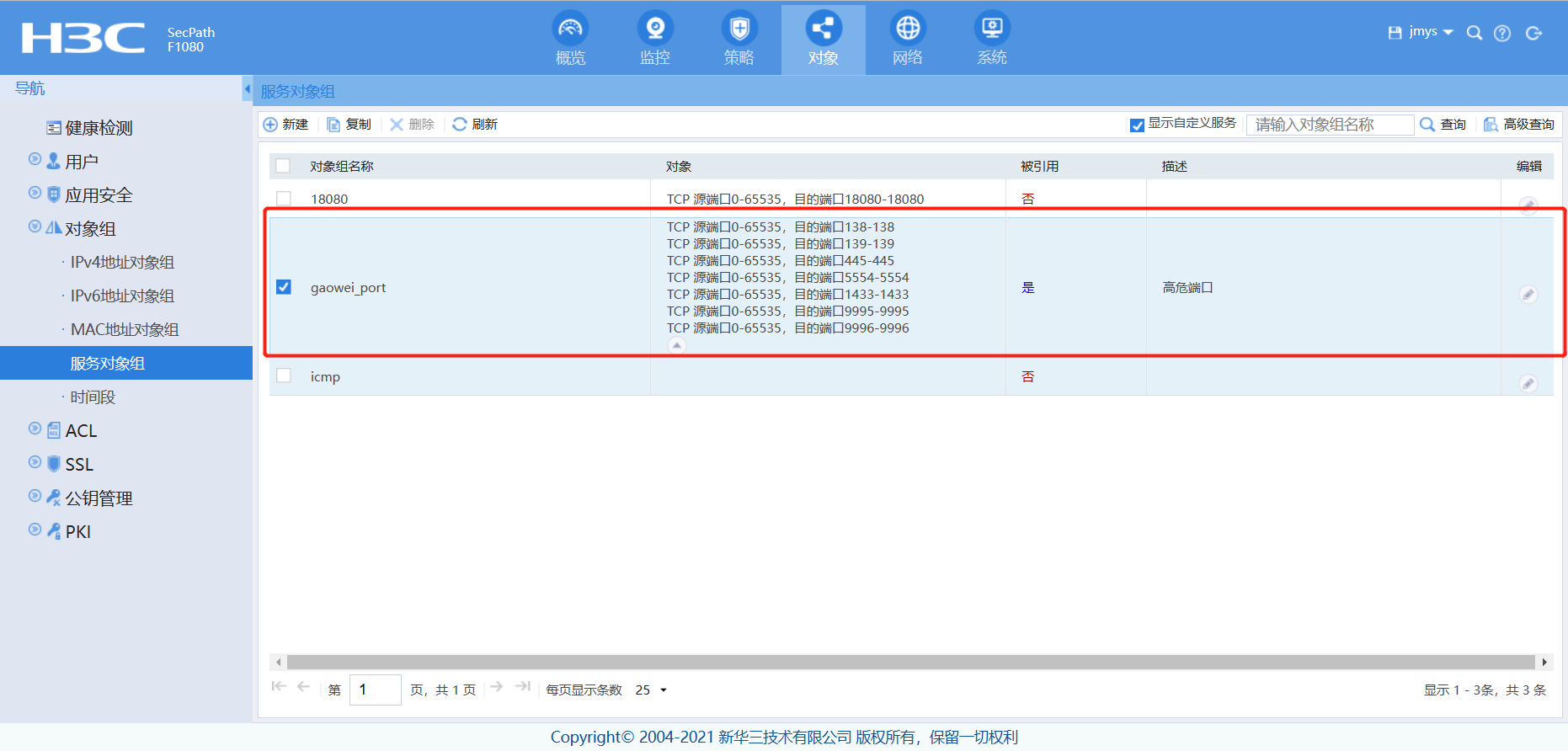Open the 每页显示条数 25 dropdown
Image resolution: width=1568 pixels, height=751 pixels.
(652, 690)
